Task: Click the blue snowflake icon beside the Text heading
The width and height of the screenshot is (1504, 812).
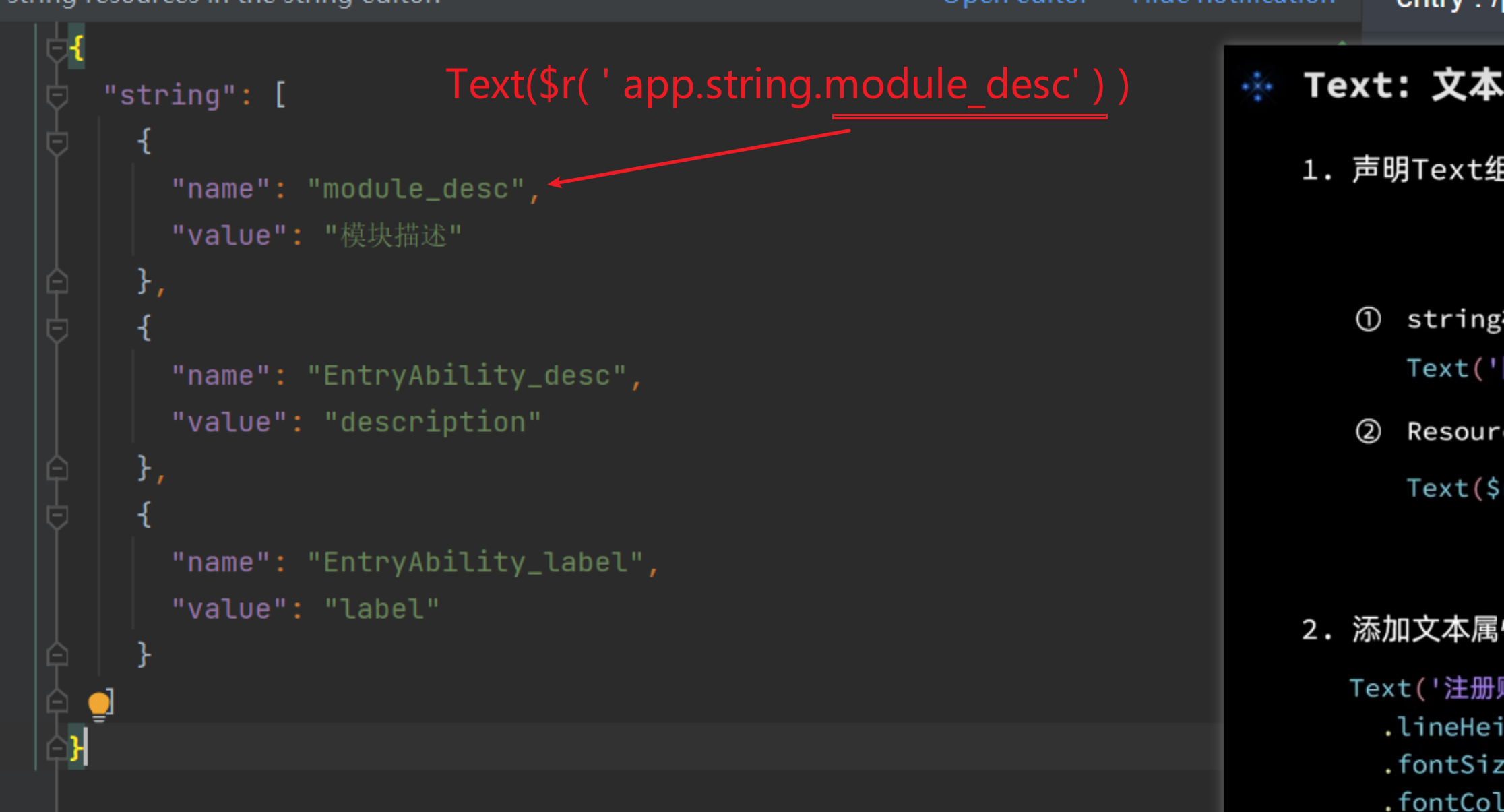Action: pyautogui.click(x=1257, y=86)
